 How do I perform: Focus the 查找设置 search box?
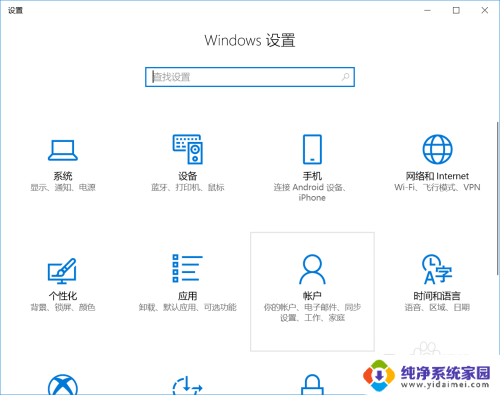250,77
